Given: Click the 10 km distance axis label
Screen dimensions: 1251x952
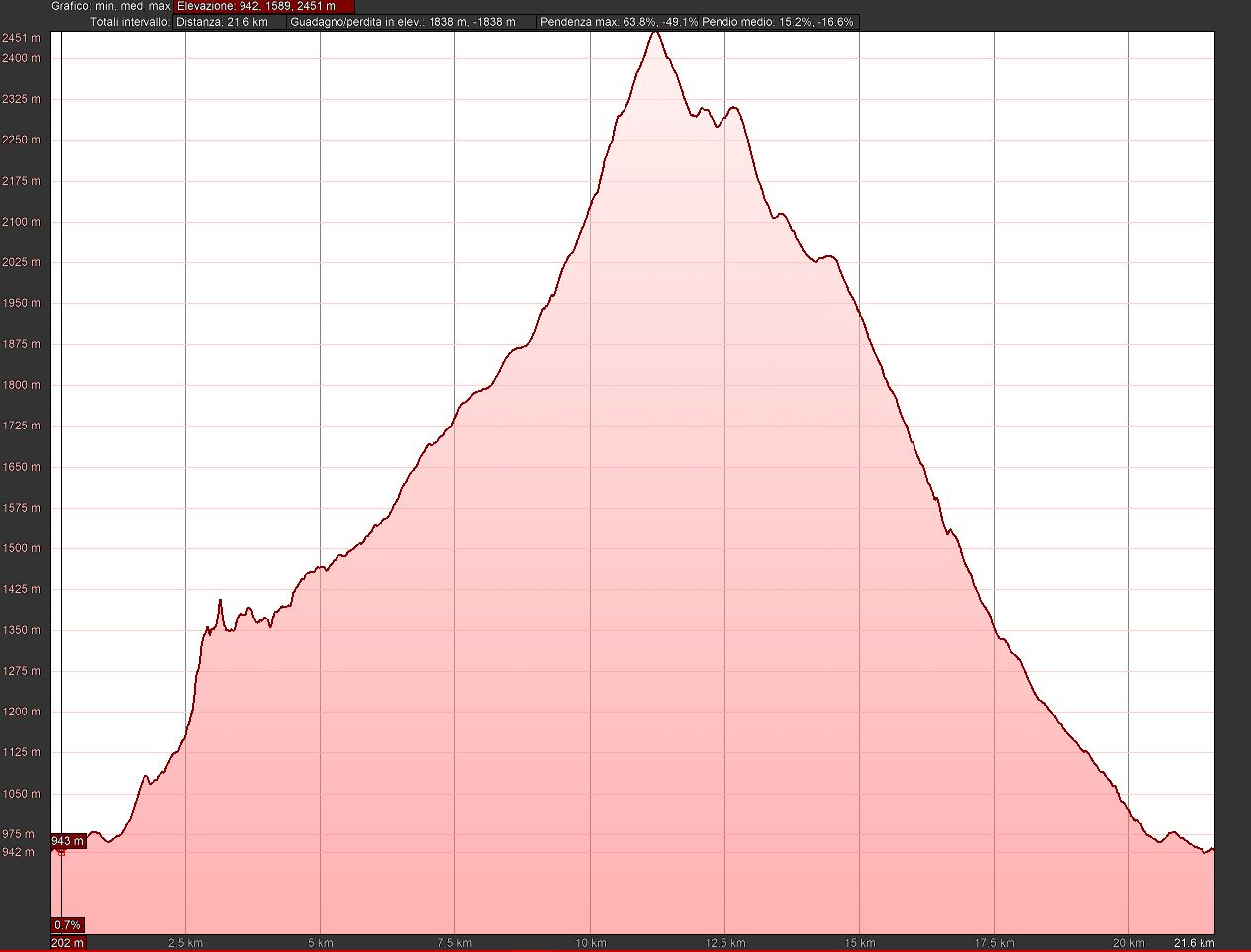Looking at the screenshot, I should tap(590, 943).
